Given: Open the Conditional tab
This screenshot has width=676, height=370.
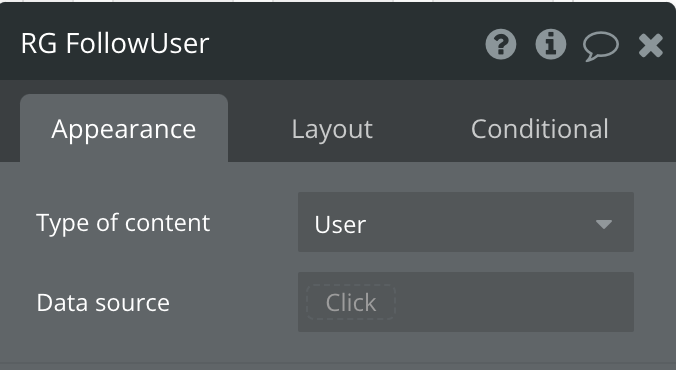Looking at the screenshot, I should pyautogui.click(x=539, y=129).
